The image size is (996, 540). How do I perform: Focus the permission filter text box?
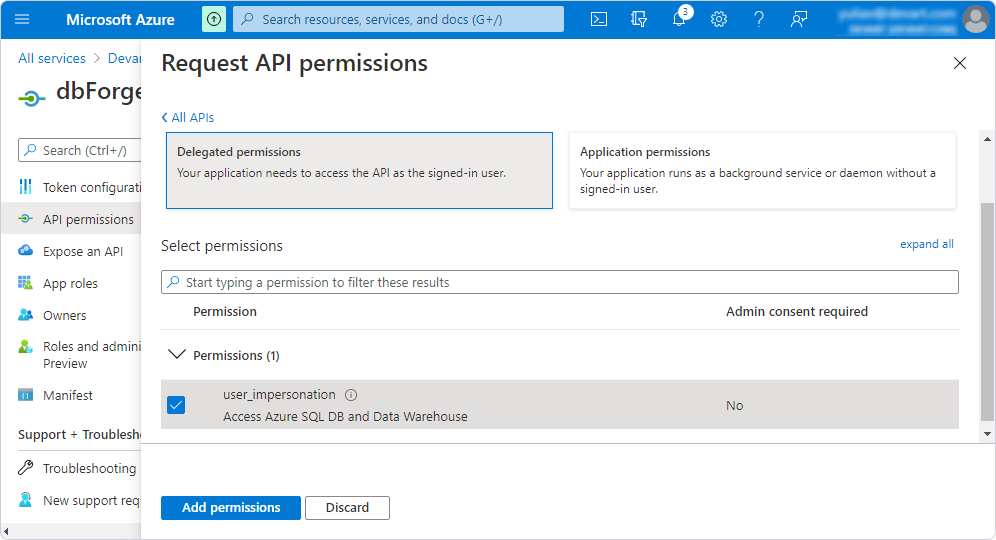click(560, 282)
